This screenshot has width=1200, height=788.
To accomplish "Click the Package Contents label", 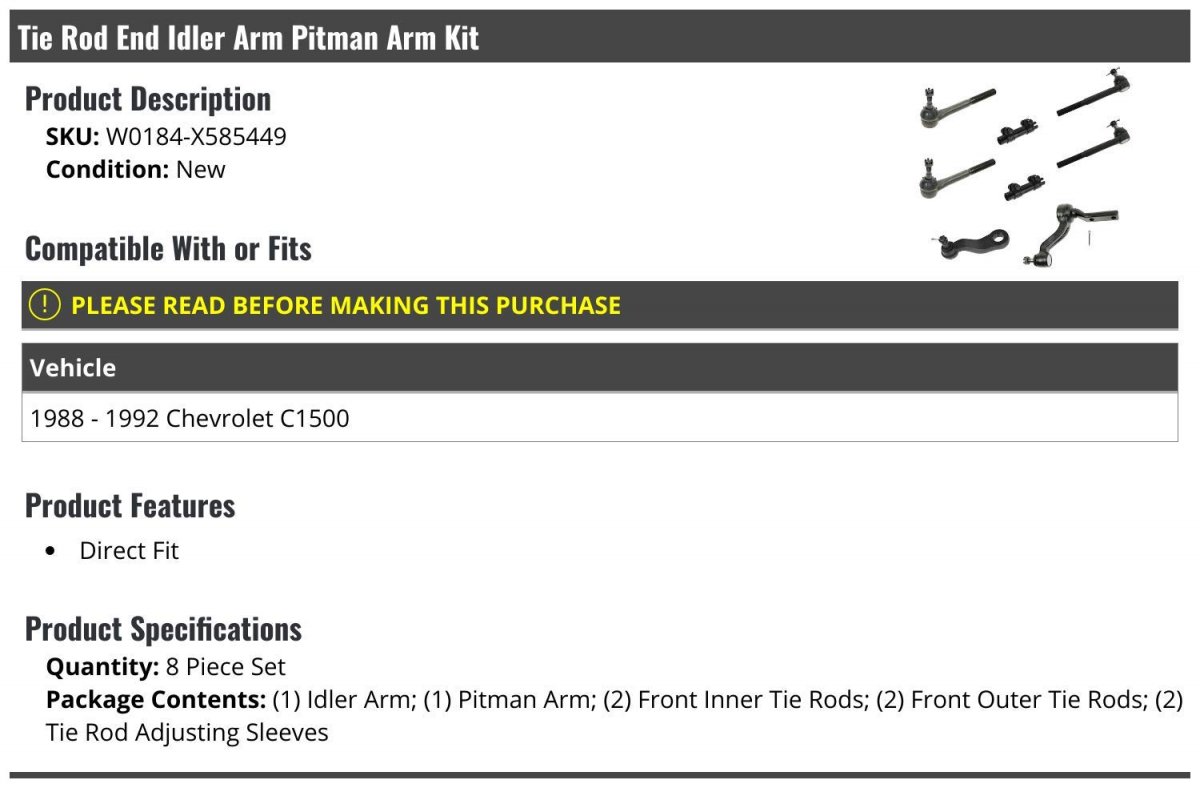I will (156, 699).
